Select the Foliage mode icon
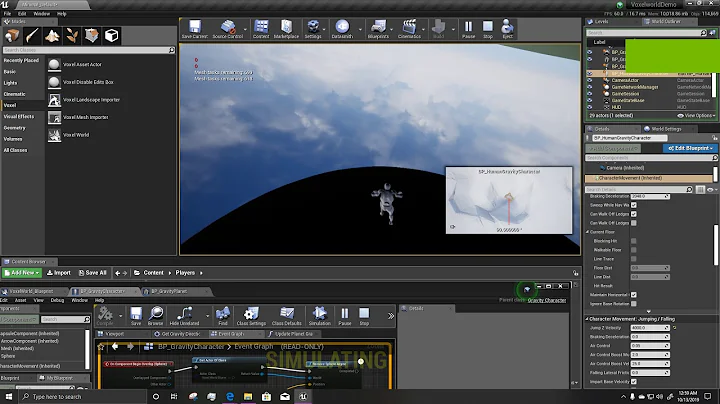 point(72,35)
